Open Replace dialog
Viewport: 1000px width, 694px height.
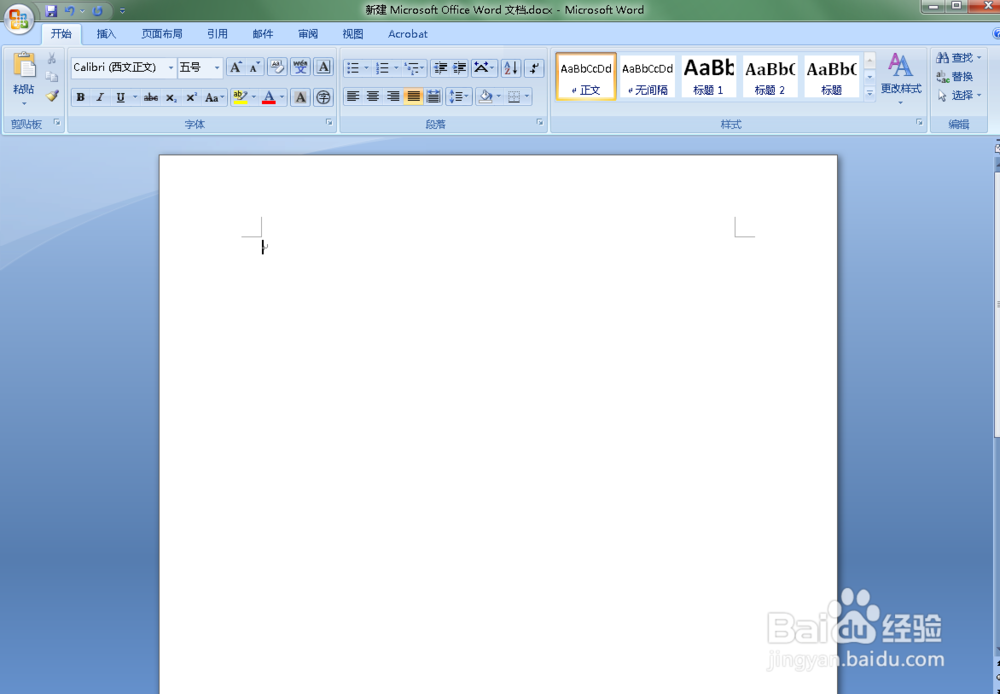click(x=955, y=77)
